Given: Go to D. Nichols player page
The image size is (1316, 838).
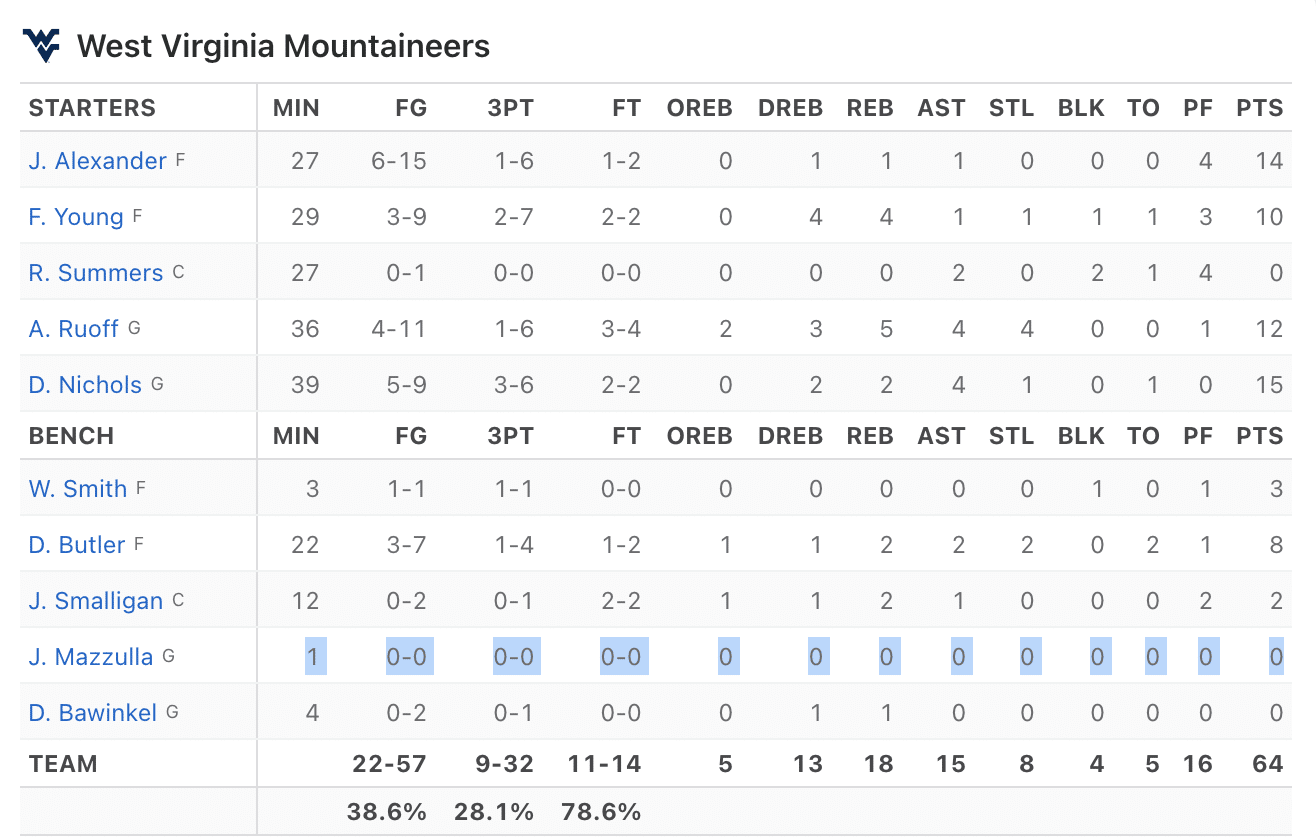Looking at the screenshot, I should pos(85,385).
